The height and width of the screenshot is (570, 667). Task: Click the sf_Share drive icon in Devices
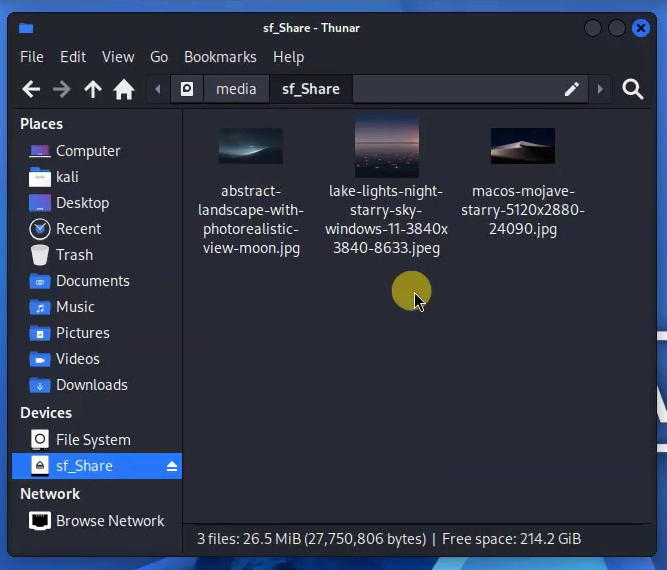[x=40, y=466]
